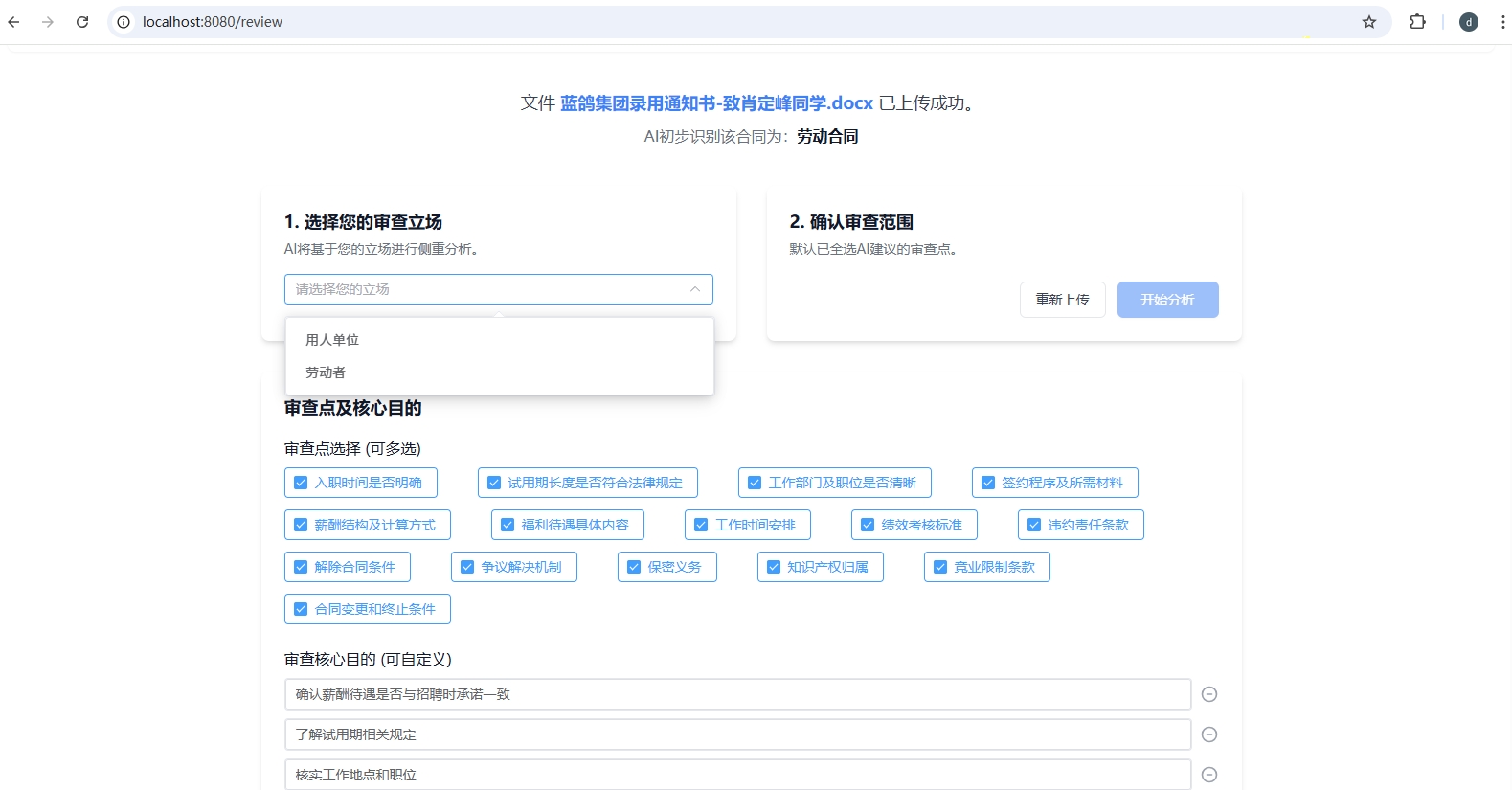Screen dimensions: 1512x790
Task: Uncheck 竞业限制条款
Action: pos(987,567)
